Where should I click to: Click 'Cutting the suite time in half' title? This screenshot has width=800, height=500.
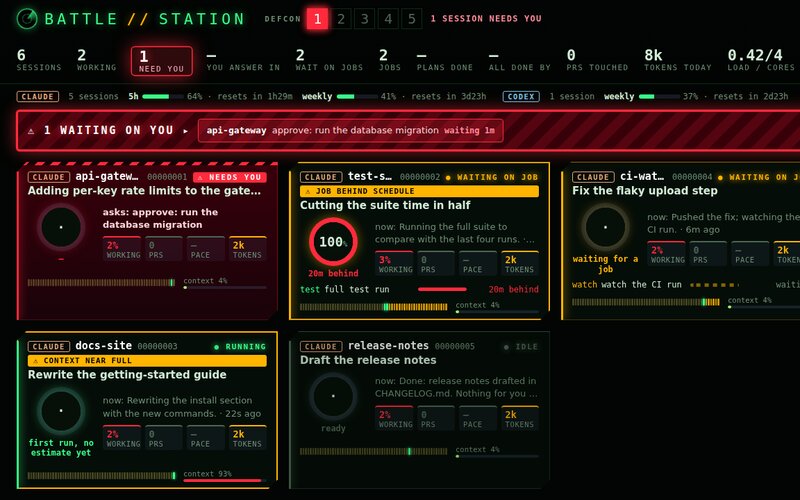point(385,205)
